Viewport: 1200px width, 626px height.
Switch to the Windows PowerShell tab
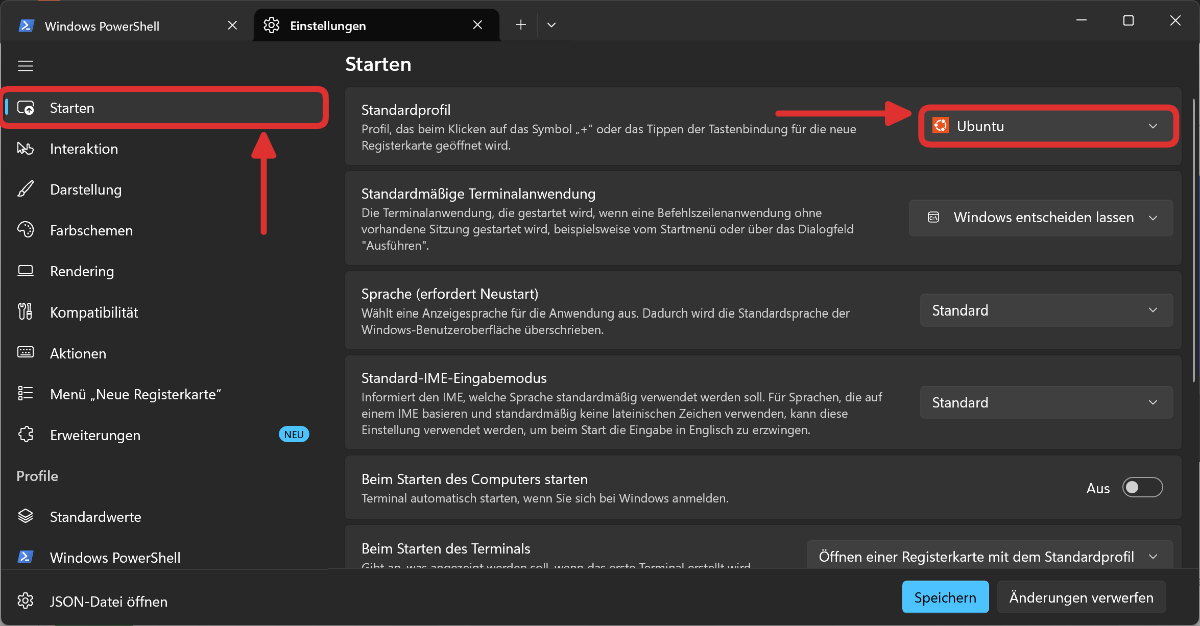click(x=130, y=26)
